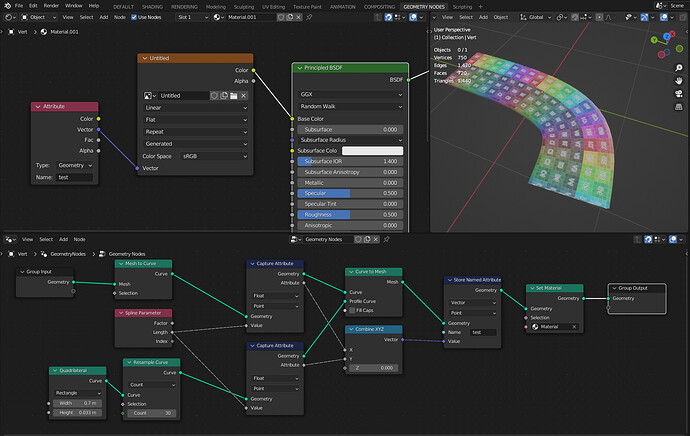The height and width of the screenshot is (436, 690).
Task: Collapse the Mesh to Curve node
Action: coord(121,264)
